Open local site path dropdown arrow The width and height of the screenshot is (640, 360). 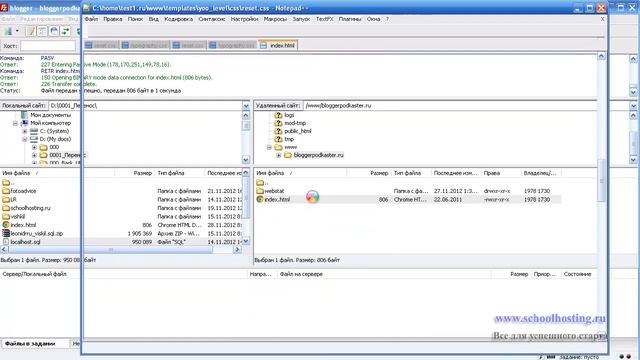point(246,106)
